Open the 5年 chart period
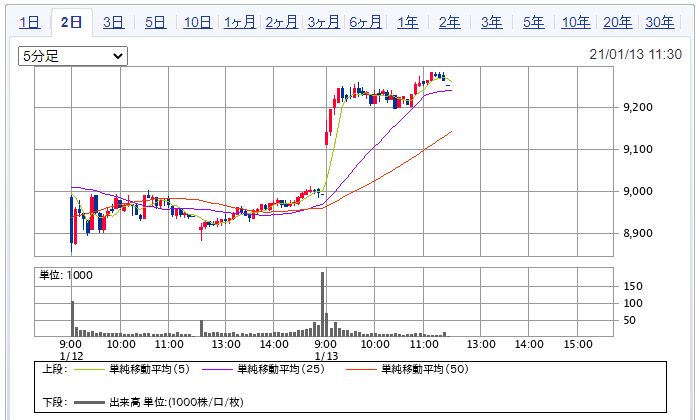Image resolution: width=699 pixels, height=420 pixels. [x=534, y=22]
